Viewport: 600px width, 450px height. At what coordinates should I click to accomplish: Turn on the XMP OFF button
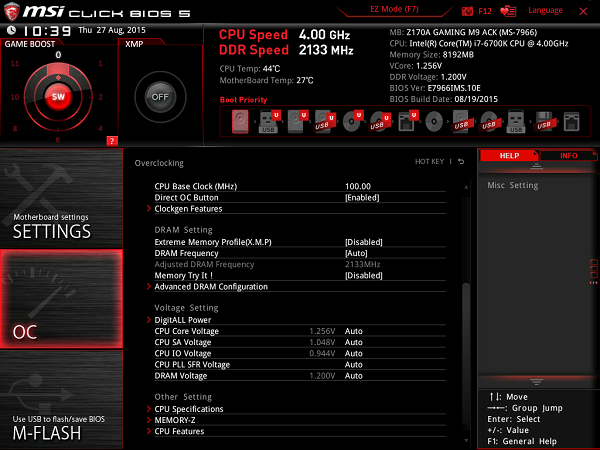(160, 97)
